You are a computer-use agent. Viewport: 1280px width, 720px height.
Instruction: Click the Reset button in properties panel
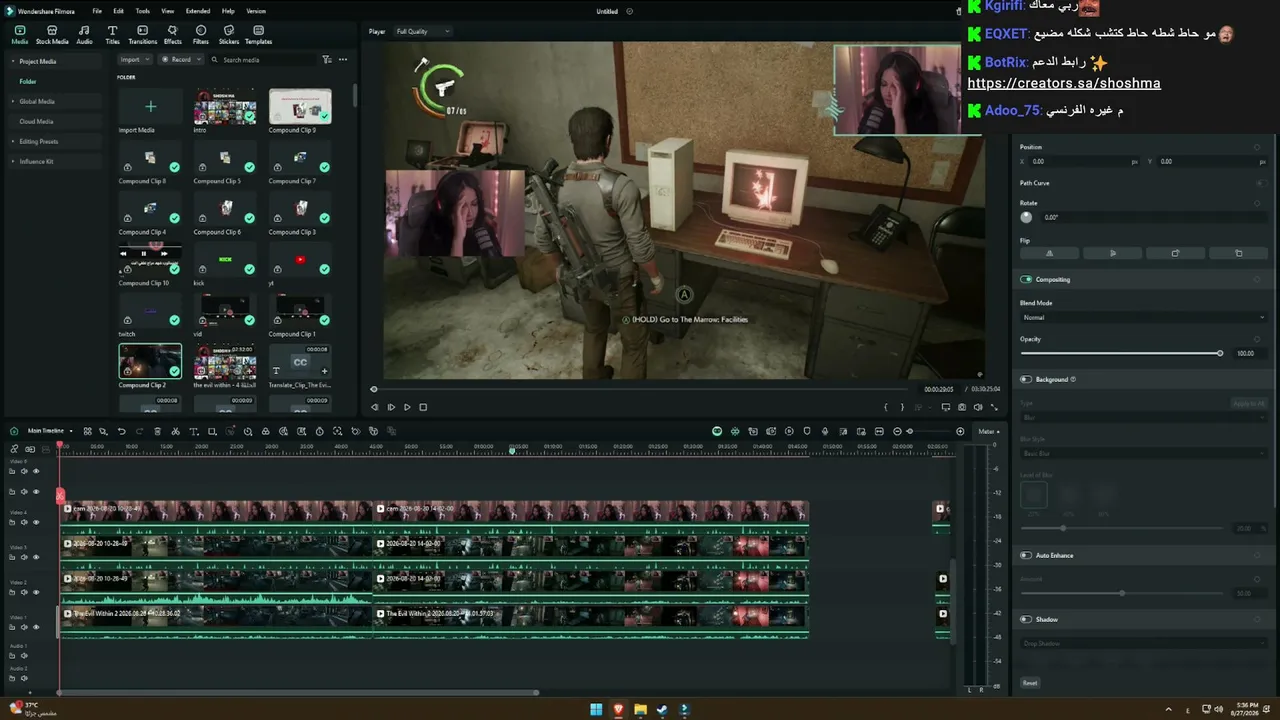tap(1030, 683)
